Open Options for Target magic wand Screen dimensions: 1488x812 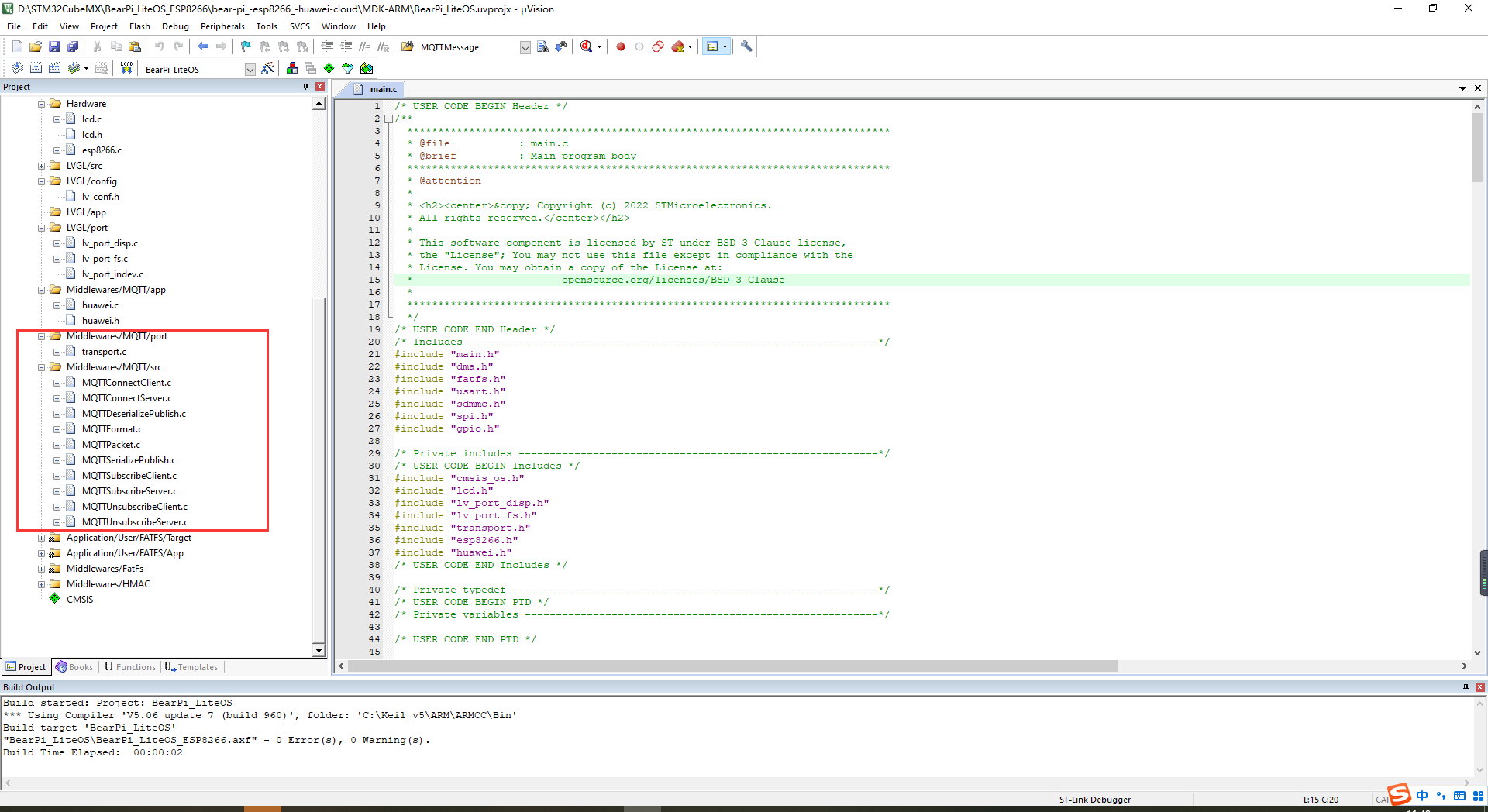click(x=267, y=68)
